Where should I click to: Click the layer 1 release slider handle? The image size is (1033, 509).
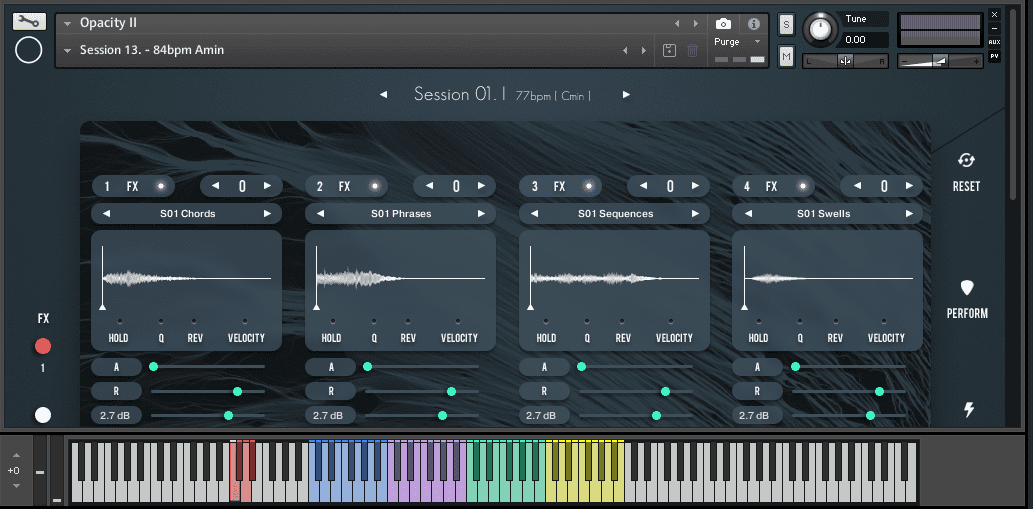pos(237,391)
